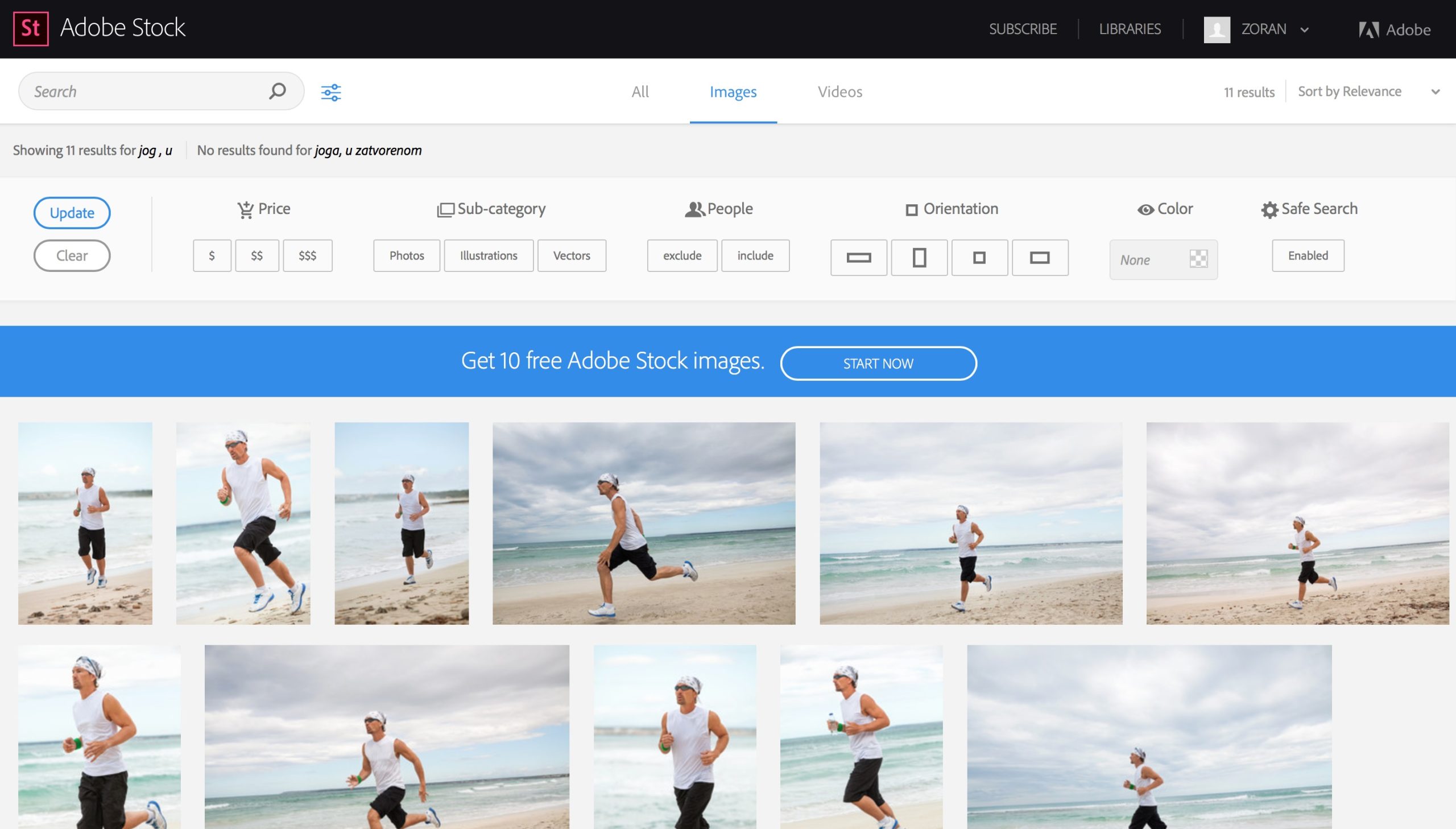This screenshot has height=829, width=1456.
Task: Click the Zoran user avatar icon
Action: [x=1217, y=30]
